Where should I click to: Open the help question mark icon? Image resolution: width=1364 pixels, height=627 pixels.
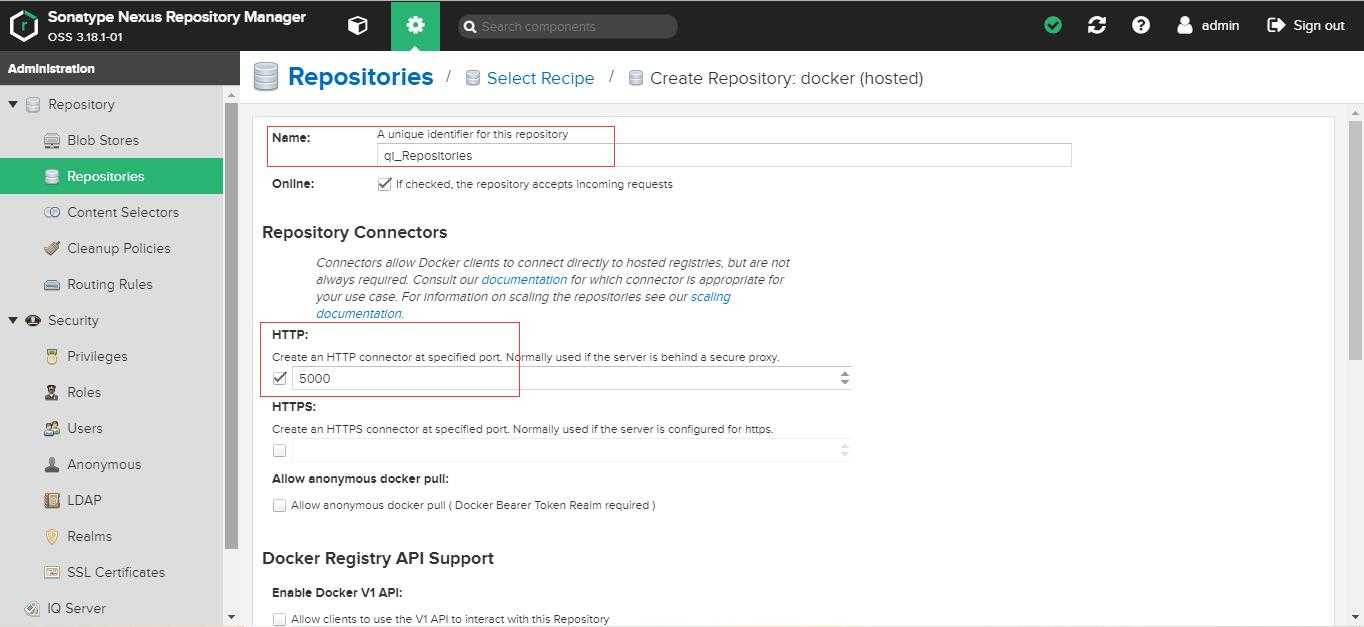click(1141, 26)
